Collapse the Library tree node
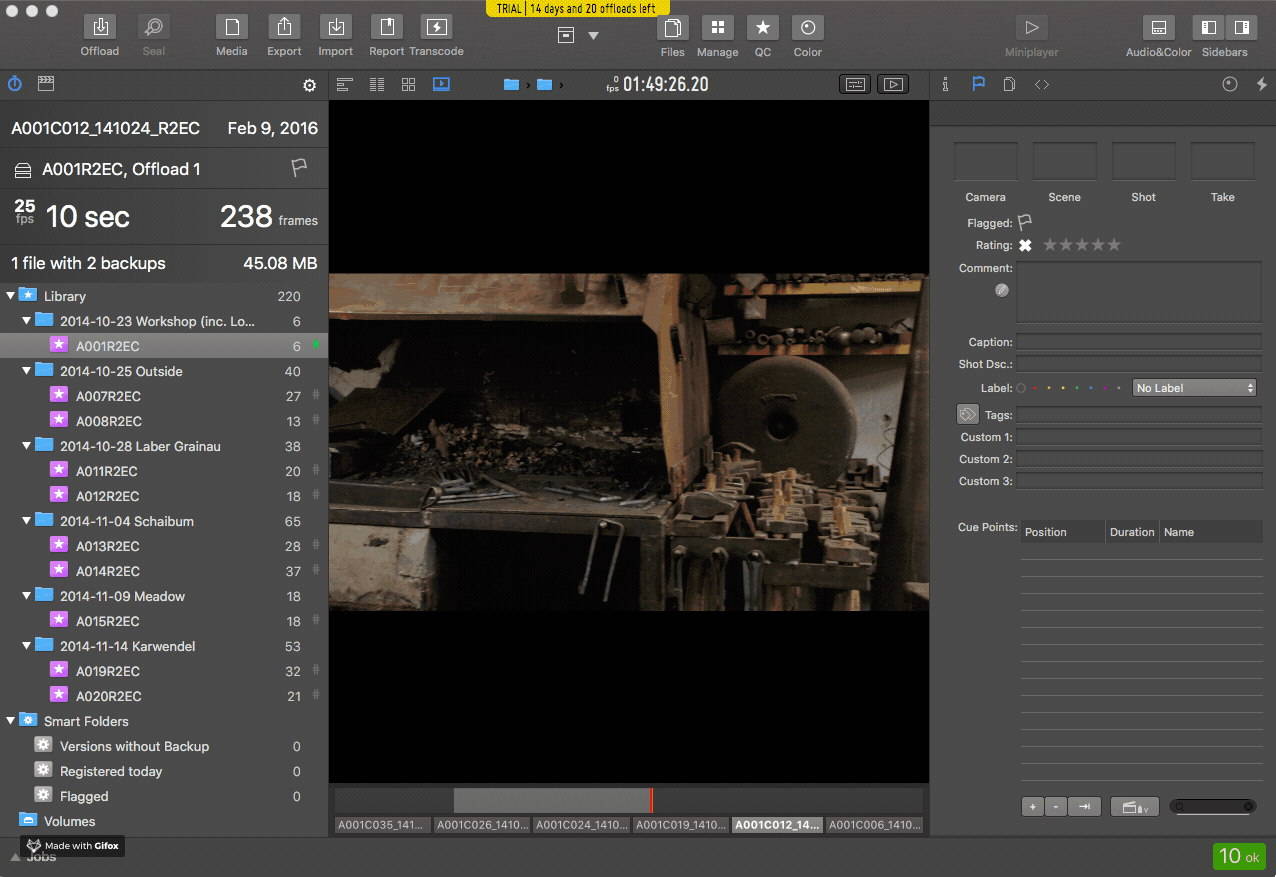 (x=11, y=296)
